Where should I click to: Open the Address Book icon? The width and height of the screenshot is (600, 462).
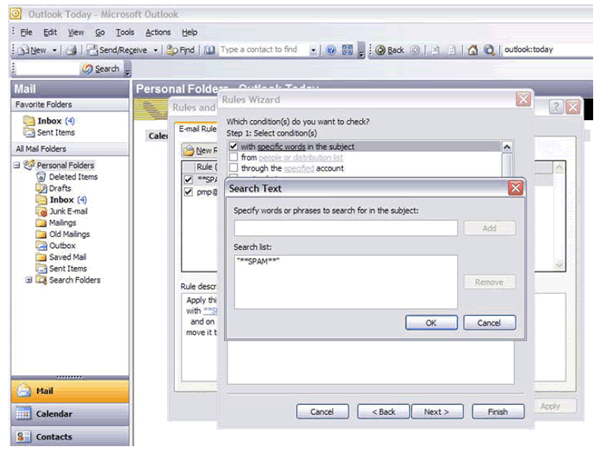(209, 50)
